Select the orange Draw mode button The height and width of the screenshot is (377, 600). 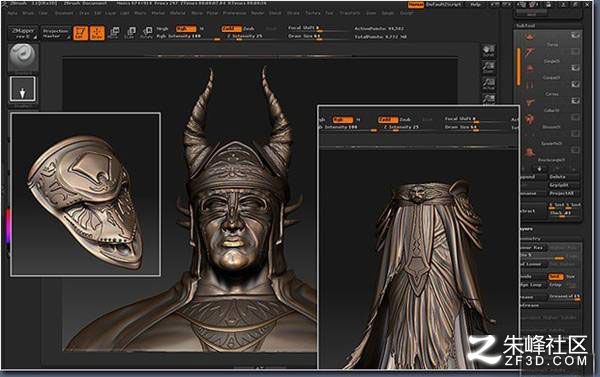point(97,33)
